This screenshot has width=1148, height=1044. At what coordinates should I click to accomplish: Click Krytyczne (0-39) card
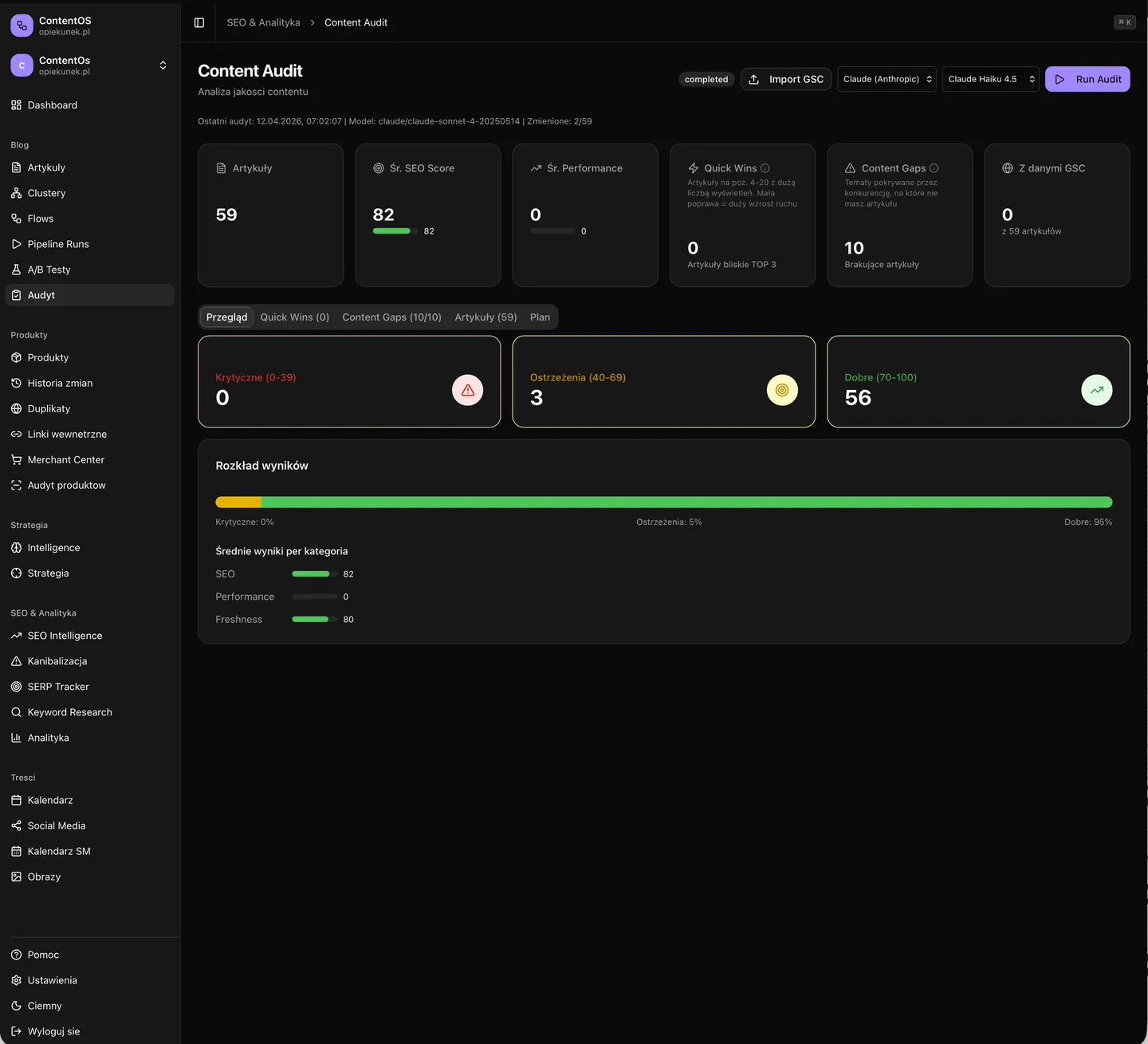pos(349,381)
